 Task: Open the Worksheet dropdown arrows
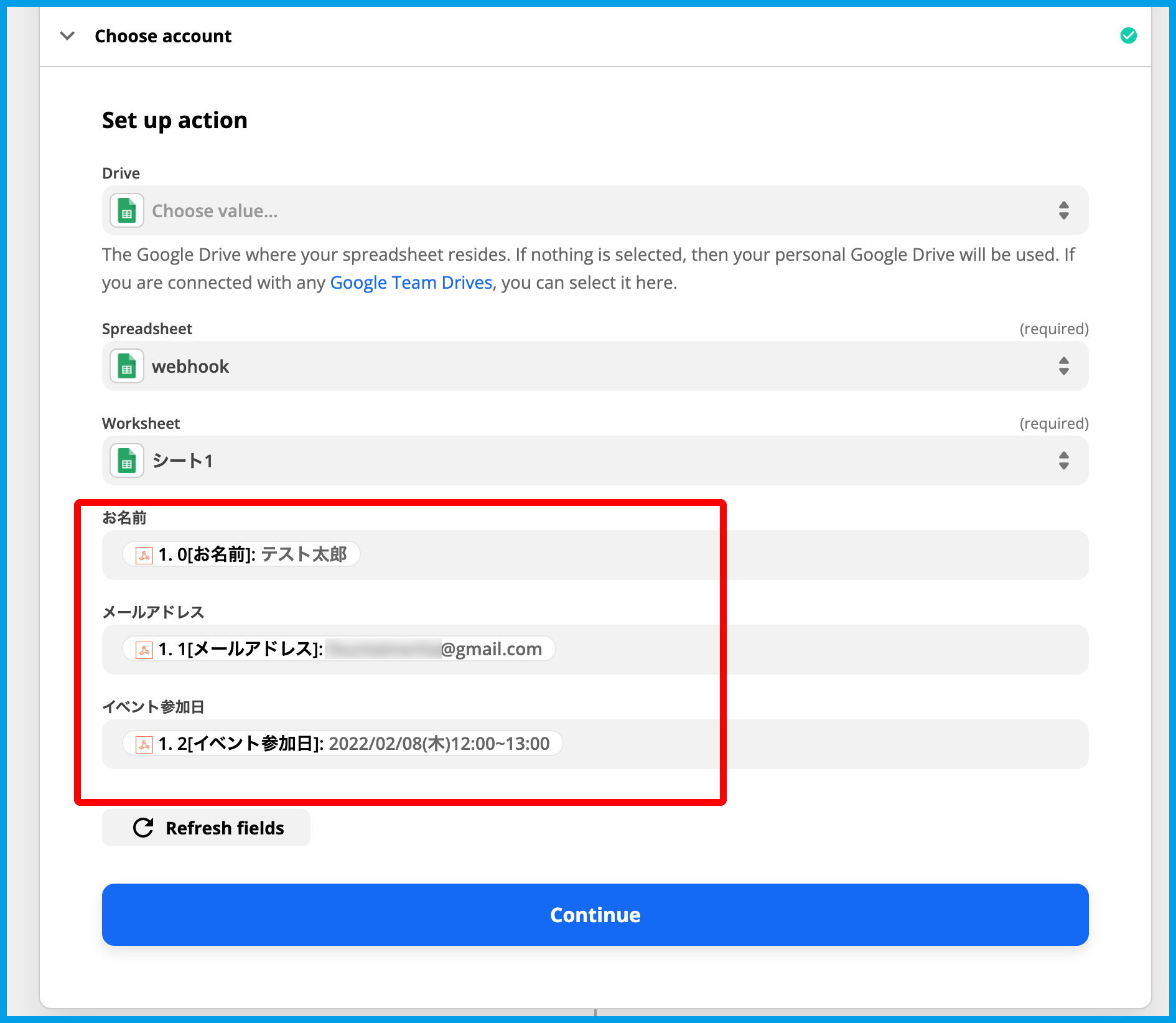[x=1063, y=461]
